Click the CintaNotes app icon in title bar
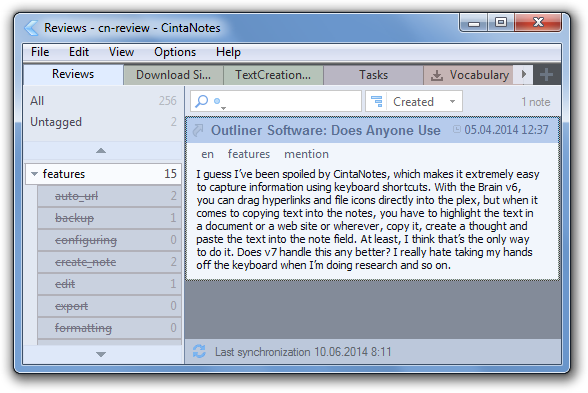The height and width of the screenshot is (393, 588). click(x=31, y=28)
